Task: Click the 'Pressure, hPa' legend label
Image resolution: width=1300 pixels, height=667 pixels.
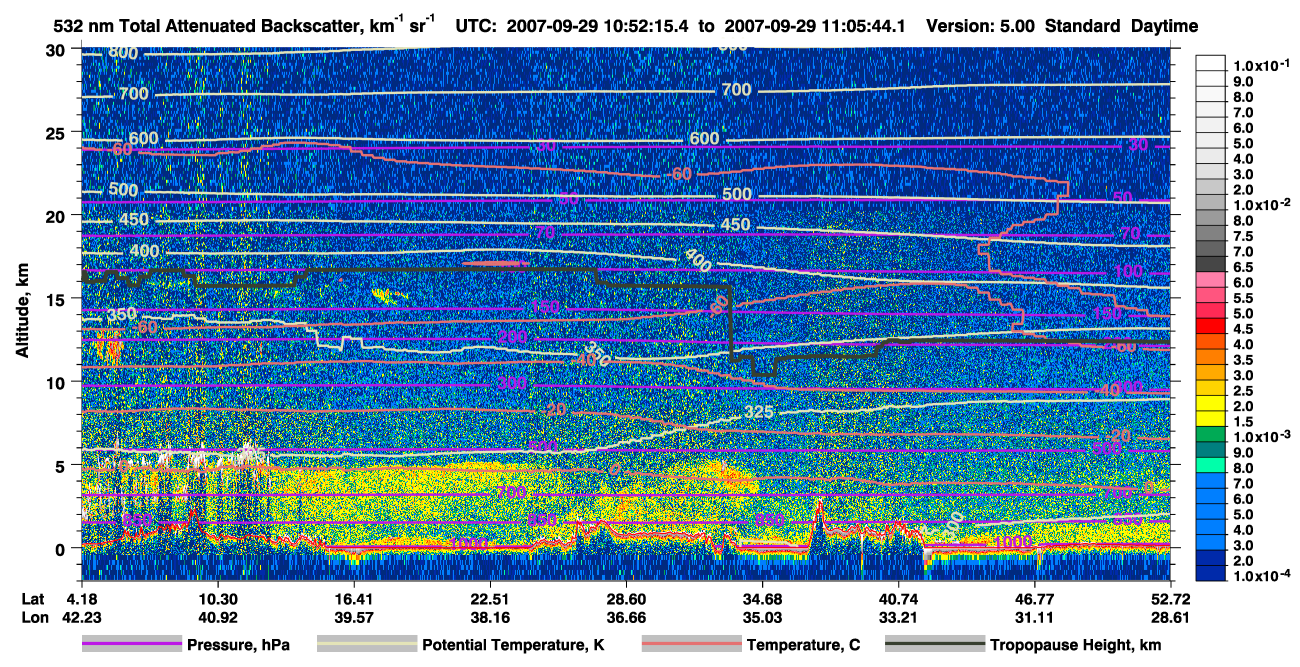Action: tap(238, 645)
